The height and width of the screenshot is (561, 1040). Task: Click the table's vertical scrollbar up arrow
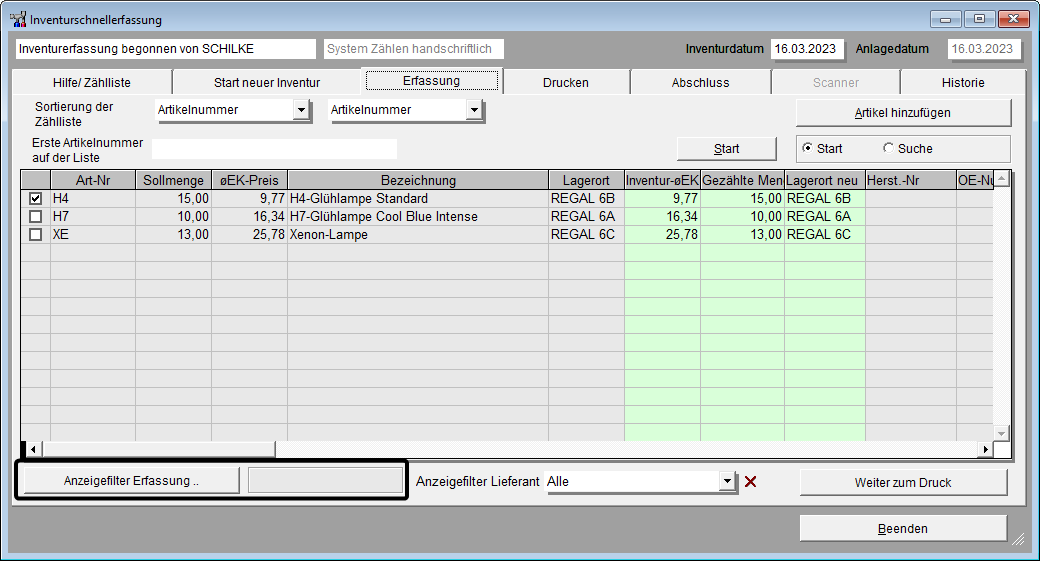pyautogui.click(x=1002, y=178)
